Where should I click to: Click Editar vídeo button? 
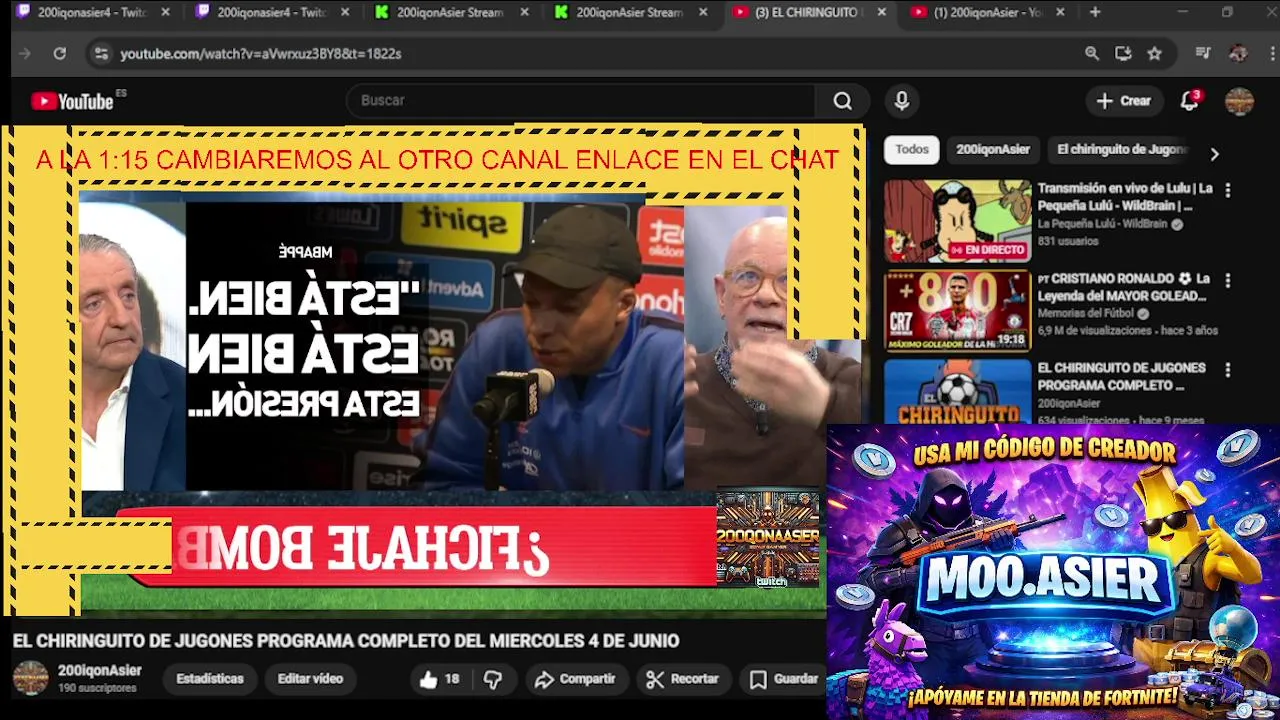tap(310, 679)
